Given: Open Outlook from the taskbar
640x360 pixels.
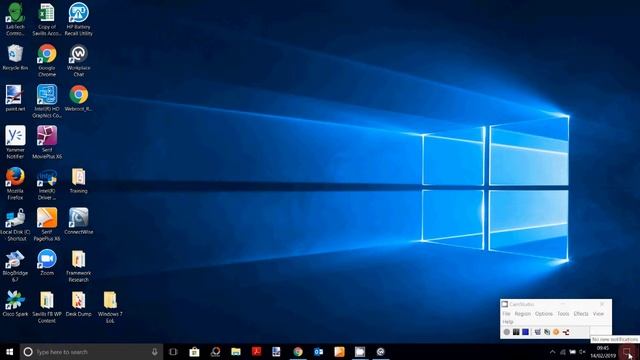Looking at the screenshot, I should click(318, 352).
